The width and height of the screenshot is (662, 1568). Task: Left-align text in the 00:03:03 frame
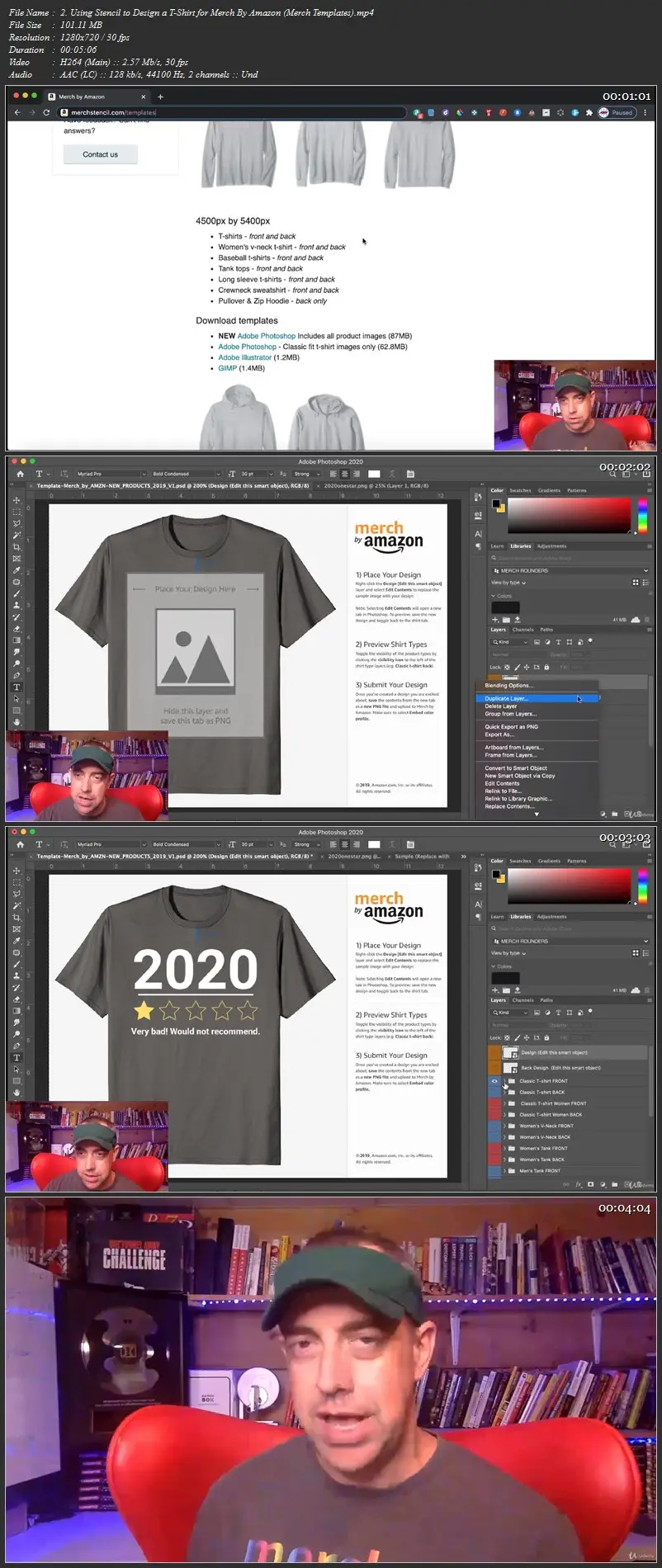(x=333, y=844)
